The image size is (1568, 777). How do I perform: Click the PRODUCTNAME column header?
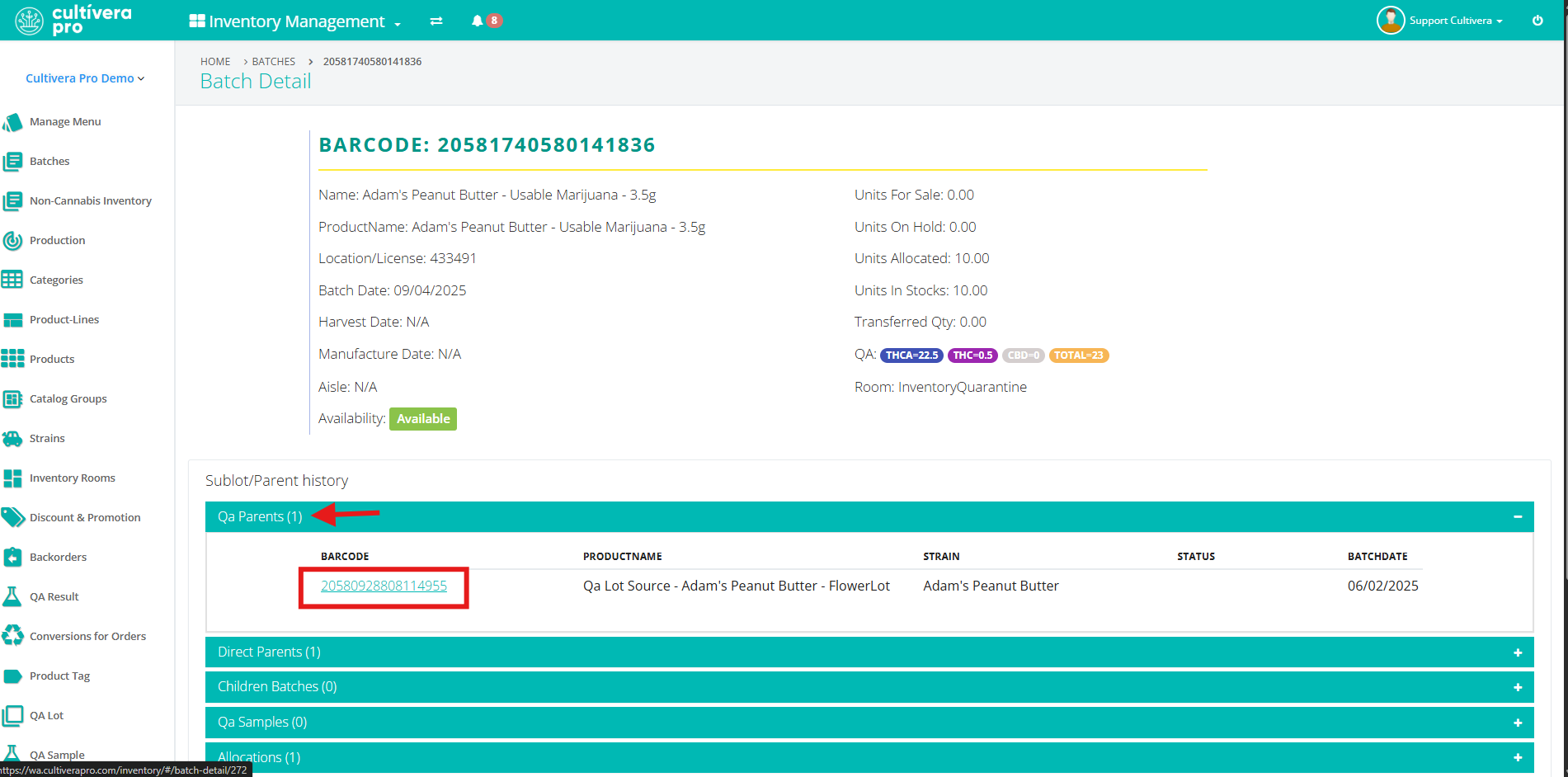(623, 557)
